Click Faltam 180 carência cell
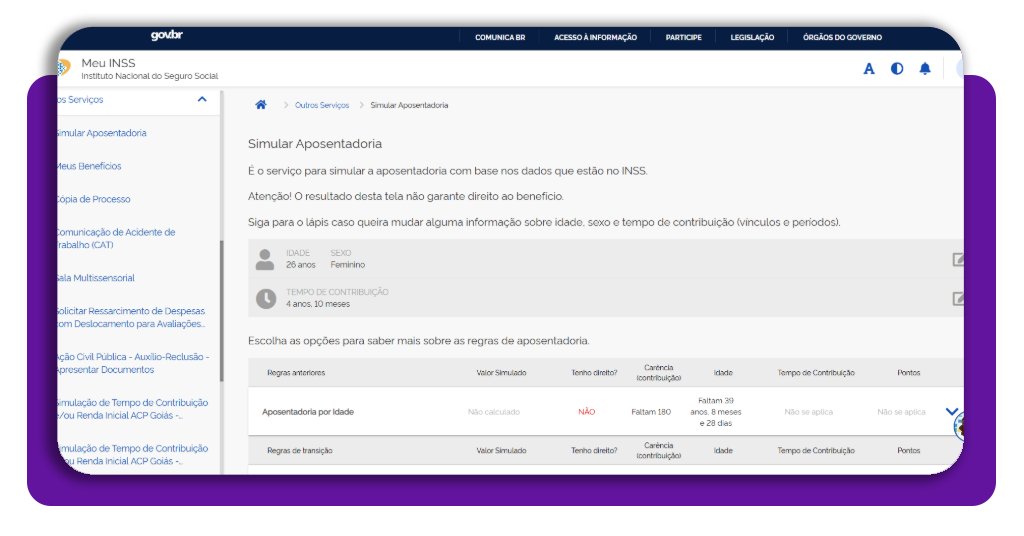This screenshot has width=1024, height=536. coord(651,412)
